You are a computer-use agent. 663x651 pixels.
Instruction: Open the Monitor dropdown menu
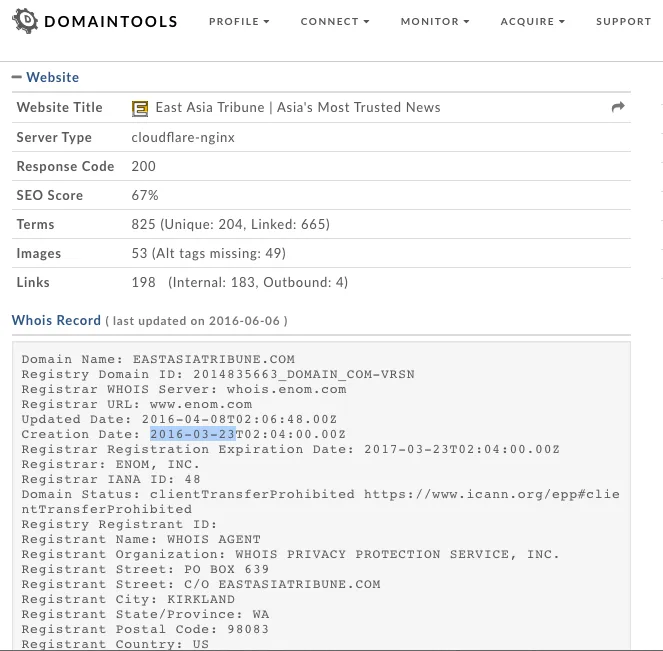click(435, 22)
